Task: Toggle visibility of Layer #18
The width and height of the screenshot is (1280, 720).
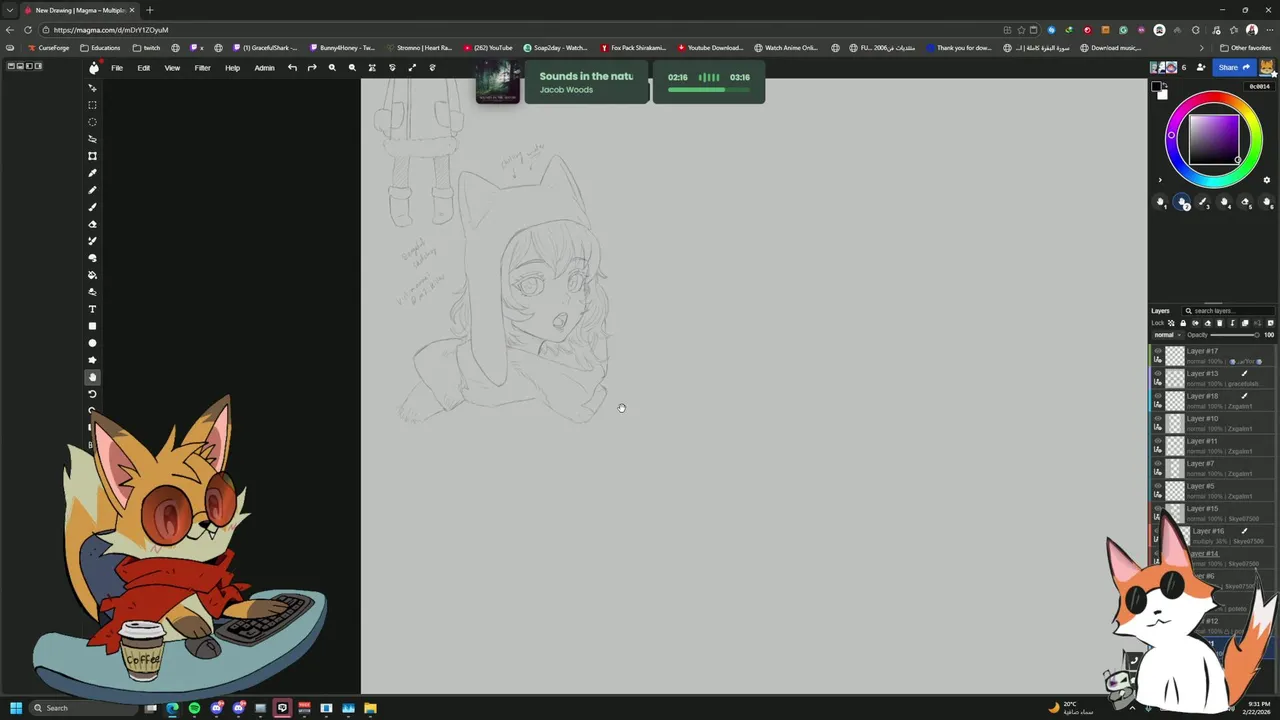Action: (x=1158, y=396)
